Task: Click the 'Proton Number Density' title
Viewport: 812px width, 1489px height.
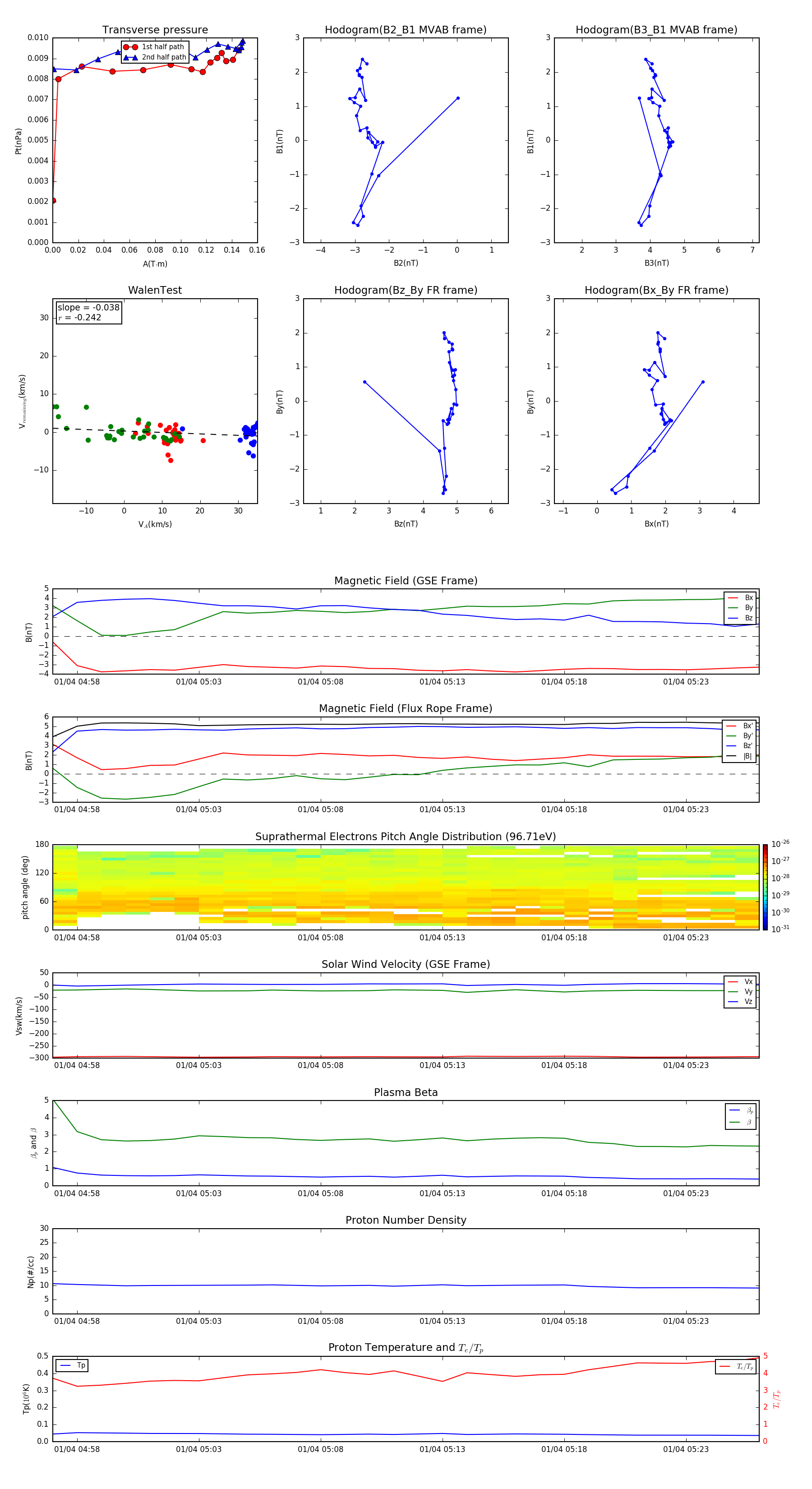Action: (x=406, y=1220)
